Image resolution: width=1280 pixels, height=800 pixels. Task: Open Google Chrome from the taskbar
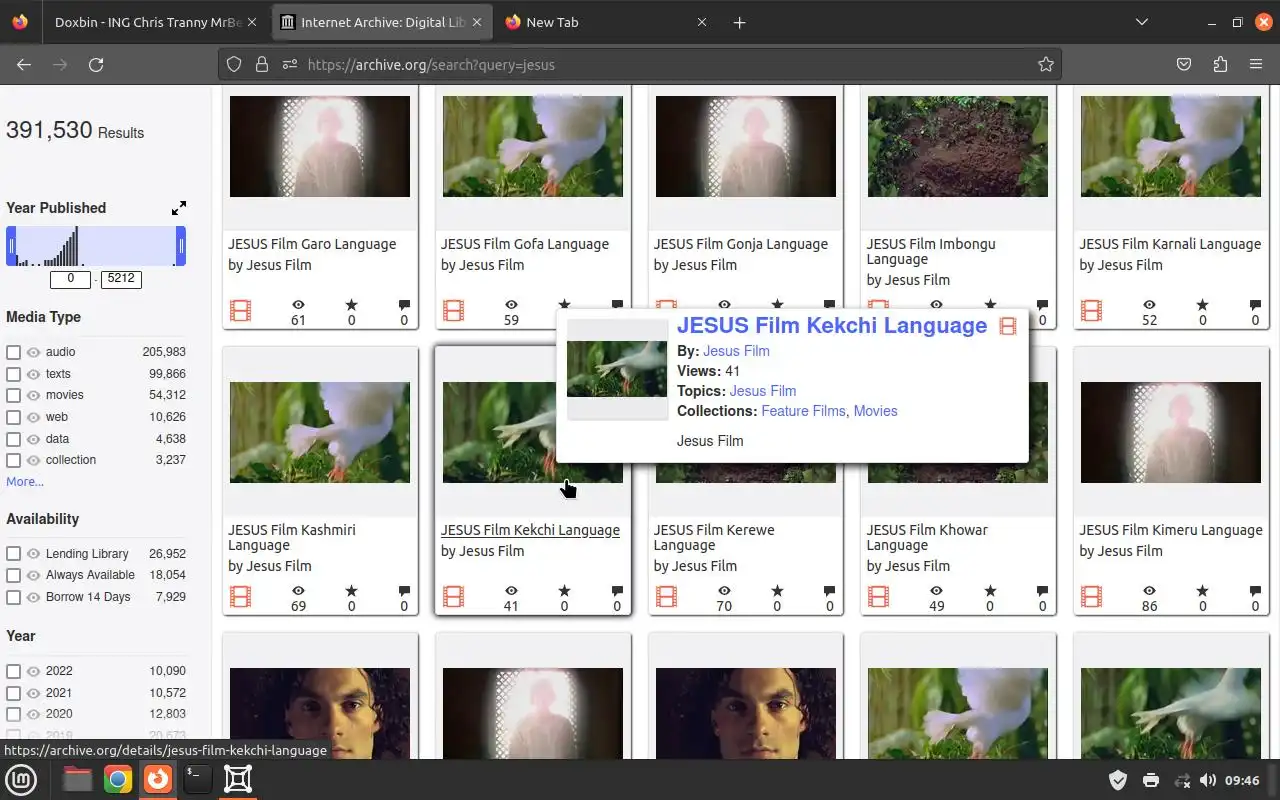(118, 779)
